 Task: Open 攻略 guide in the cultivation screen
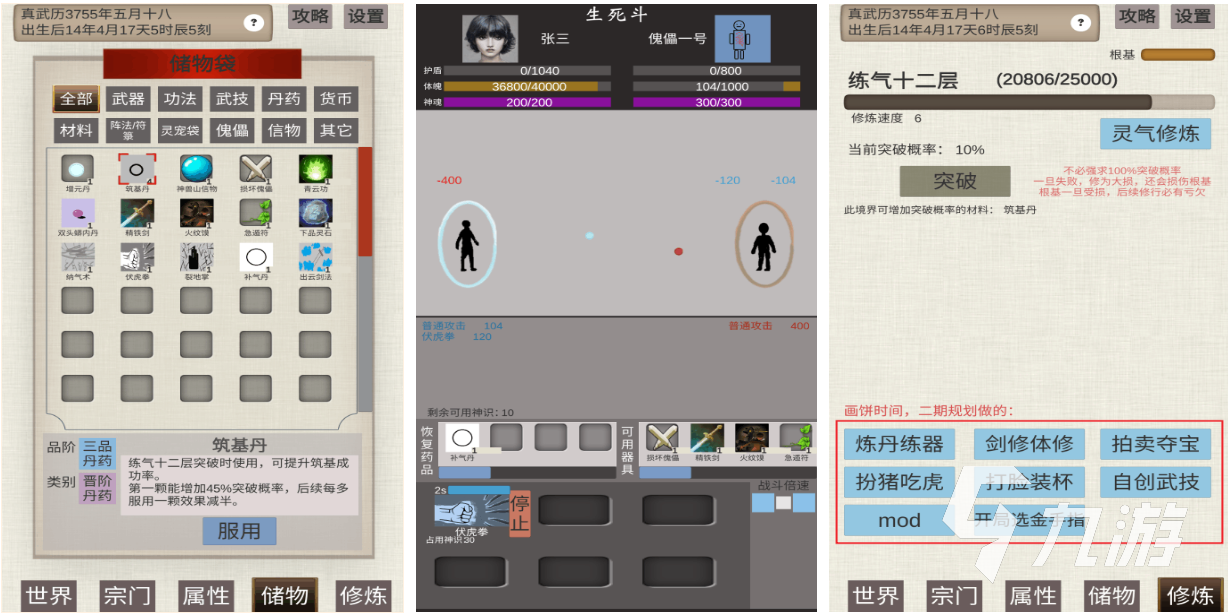(x=1137, y=16)
